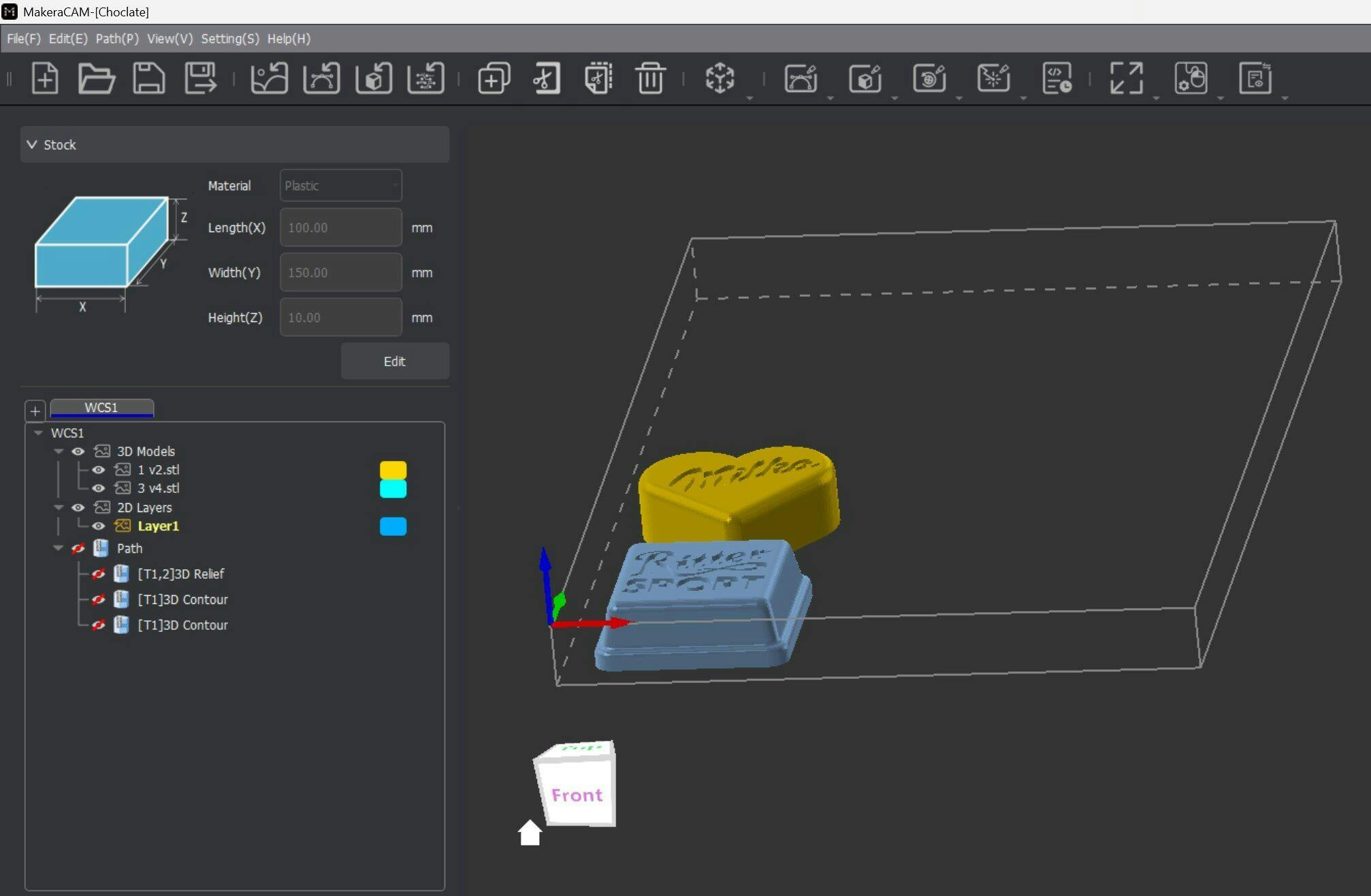The width and height of the screenshot is (1371, 896).
Task: Toggle visibility of Layer1
Action: [x=99, y=526]
